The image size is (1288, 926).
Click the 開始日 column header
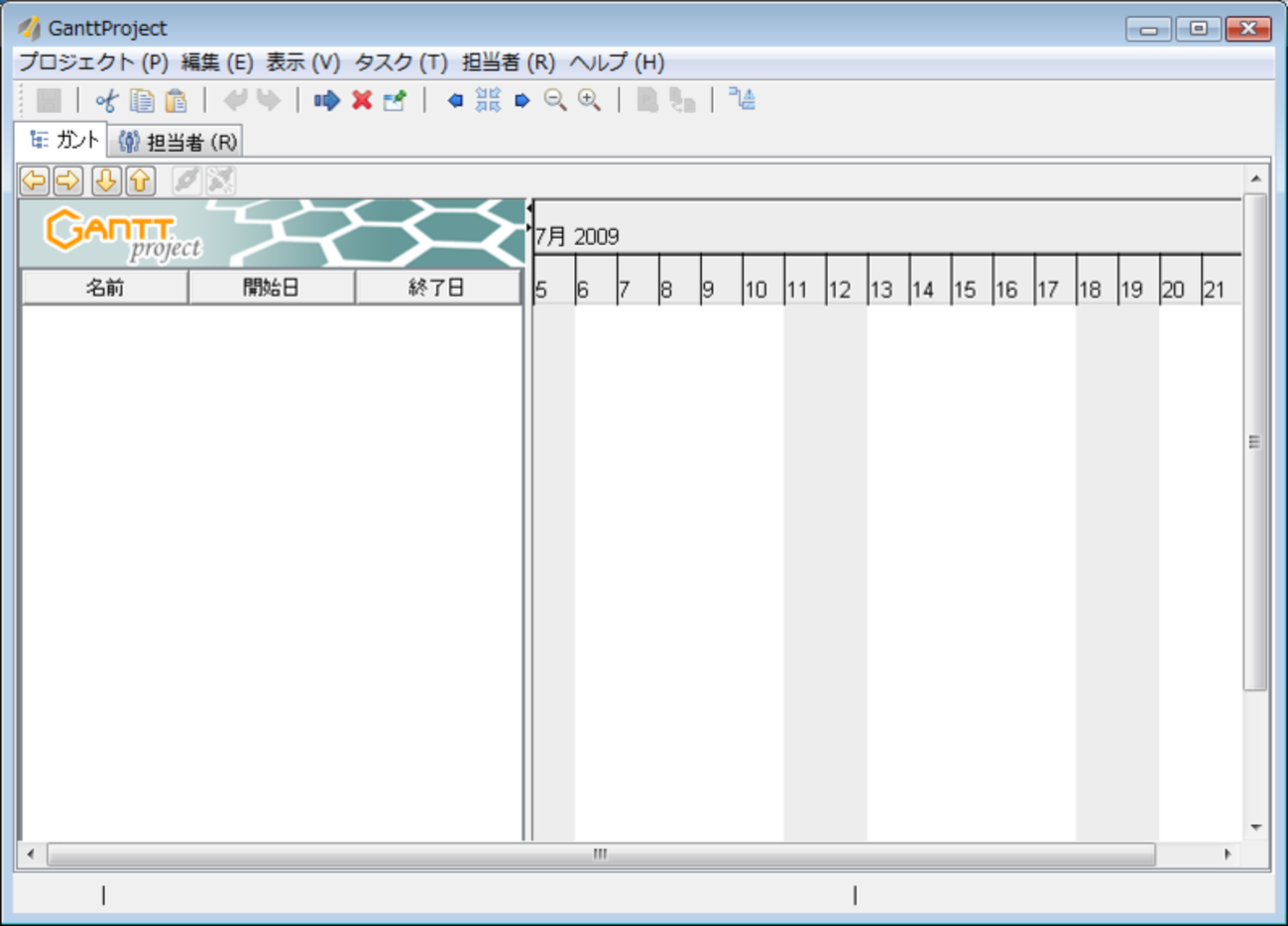(271, 288)
